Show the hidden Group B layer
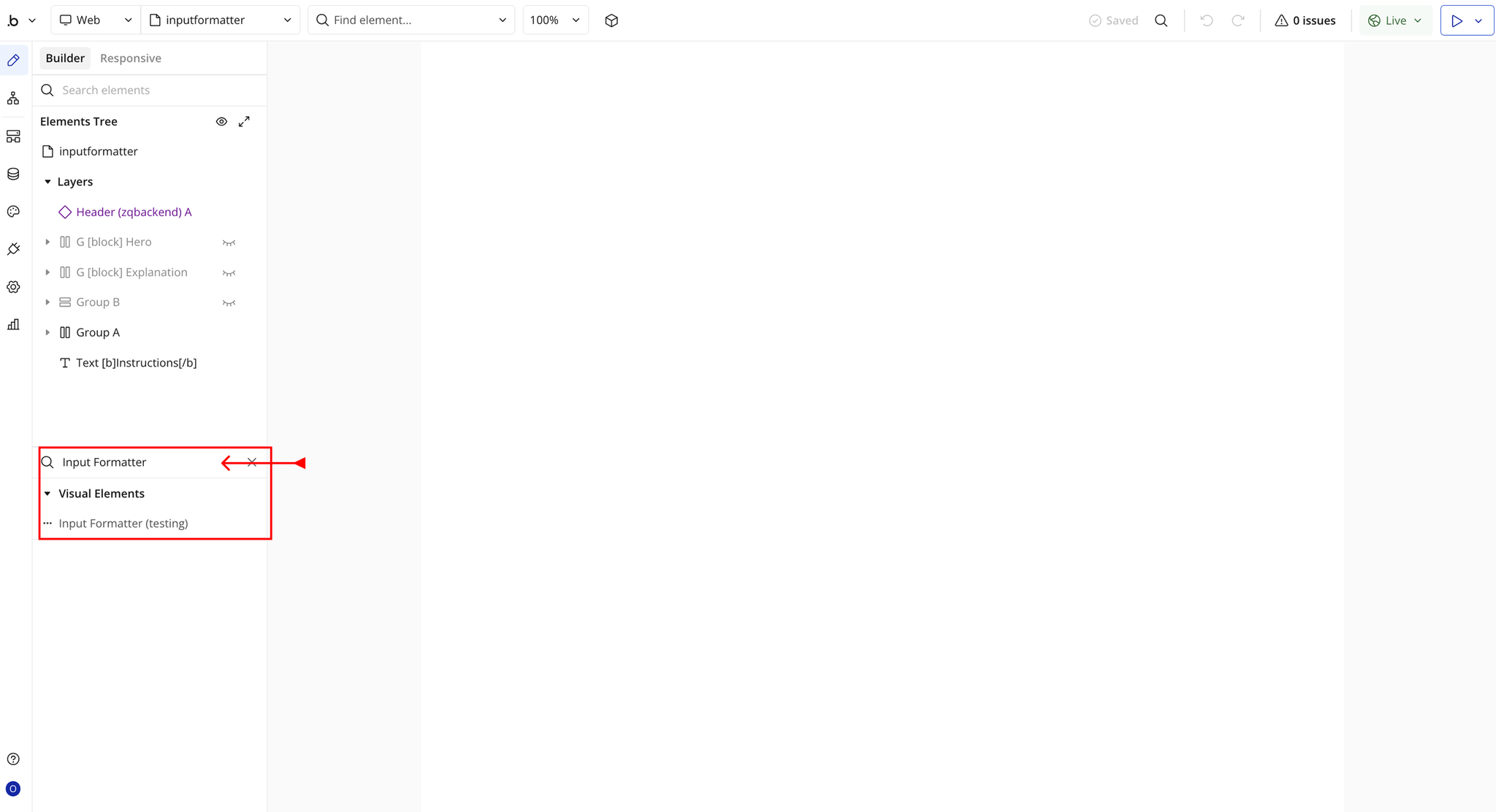The image size is (1496, 812). click(x=229, y=302)
